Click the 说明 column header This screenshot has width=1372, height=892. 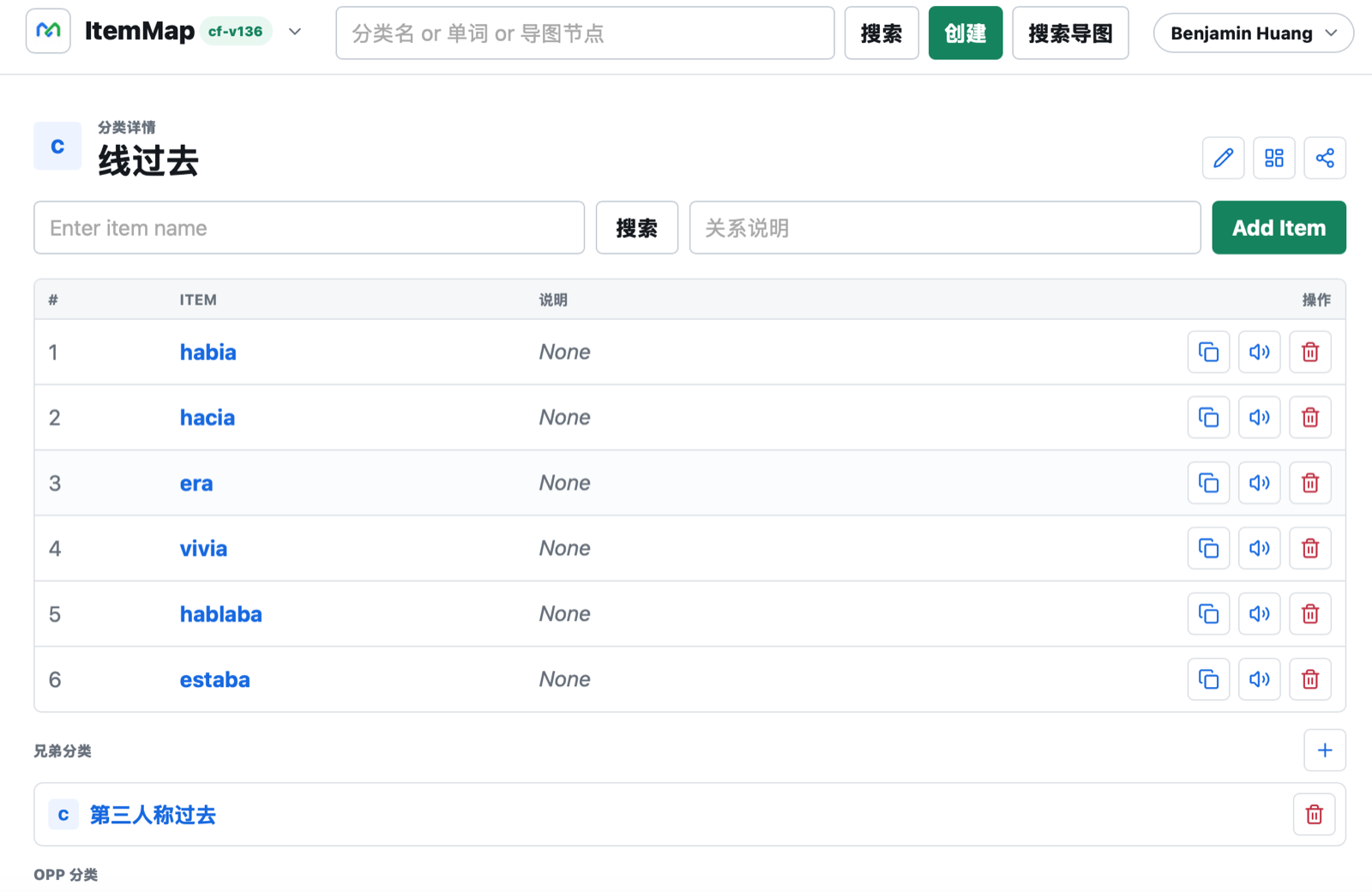coord(553,300)
